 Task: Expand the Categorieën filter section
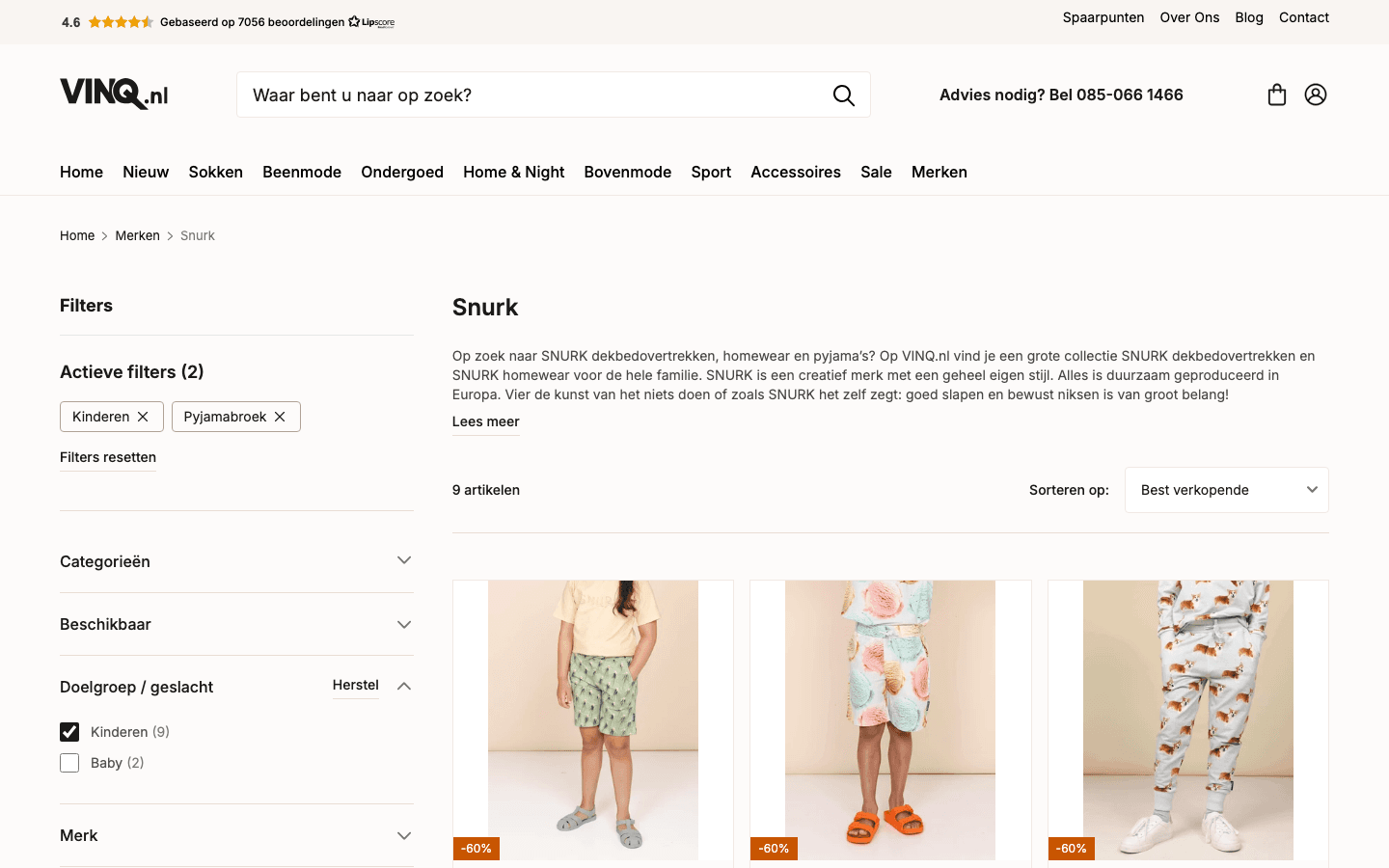click(236, 561)
